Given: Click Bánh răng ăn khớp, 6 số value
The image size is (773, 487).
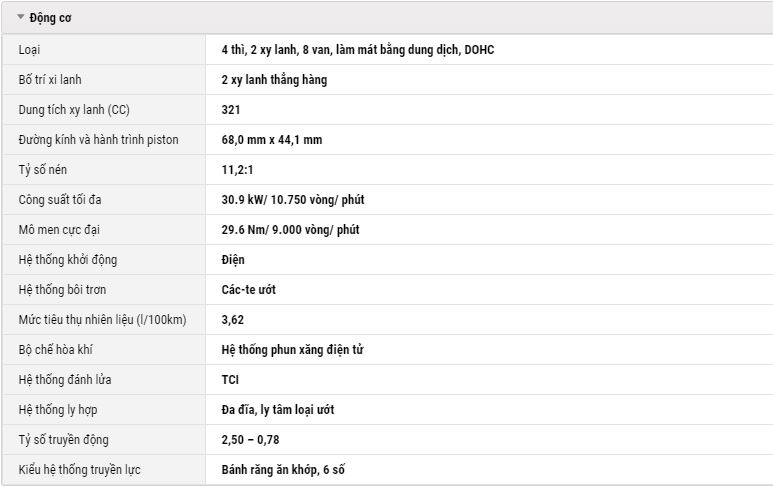Looking at the screenshot, I should (x=283, y=470).
